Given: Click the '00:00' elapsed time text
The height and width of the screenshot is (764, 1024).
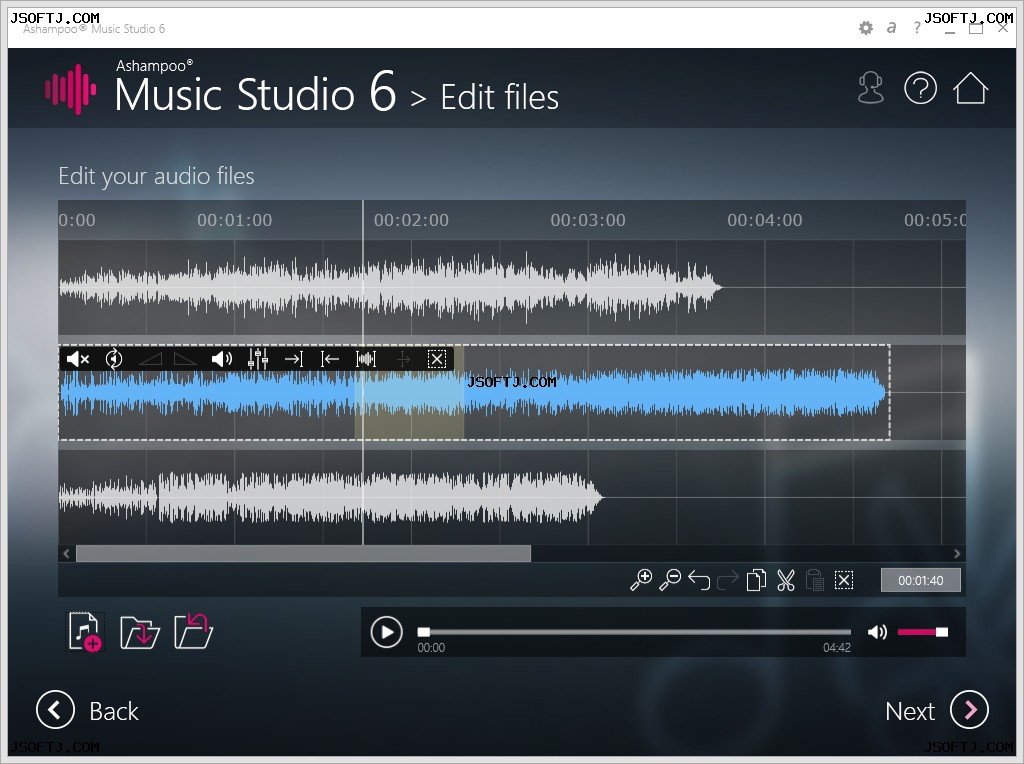Looking at the screenshot, I should (x=431, y=648).
